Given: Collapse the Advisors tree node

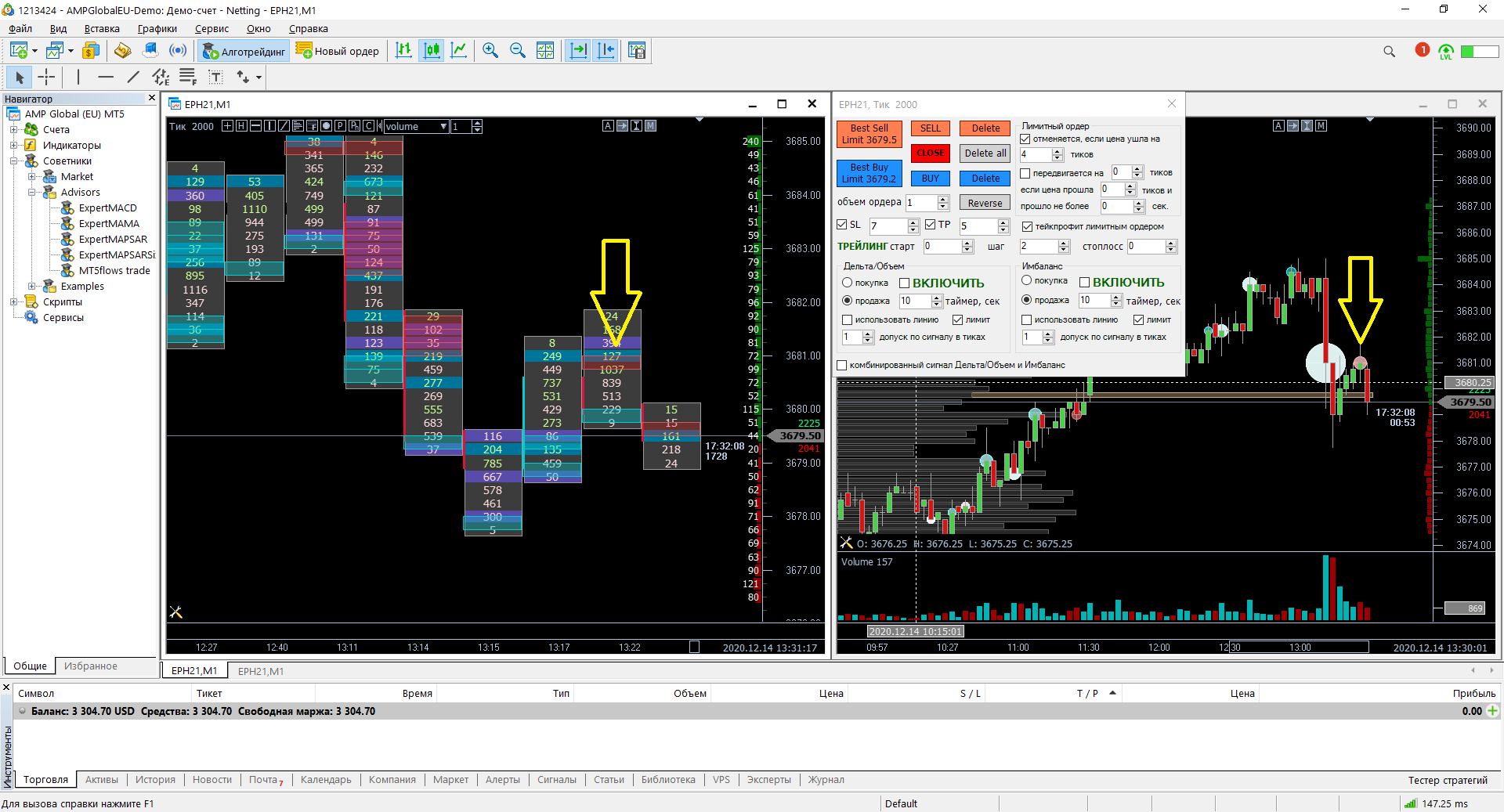Looking at the screenshot, I should 31,192.
